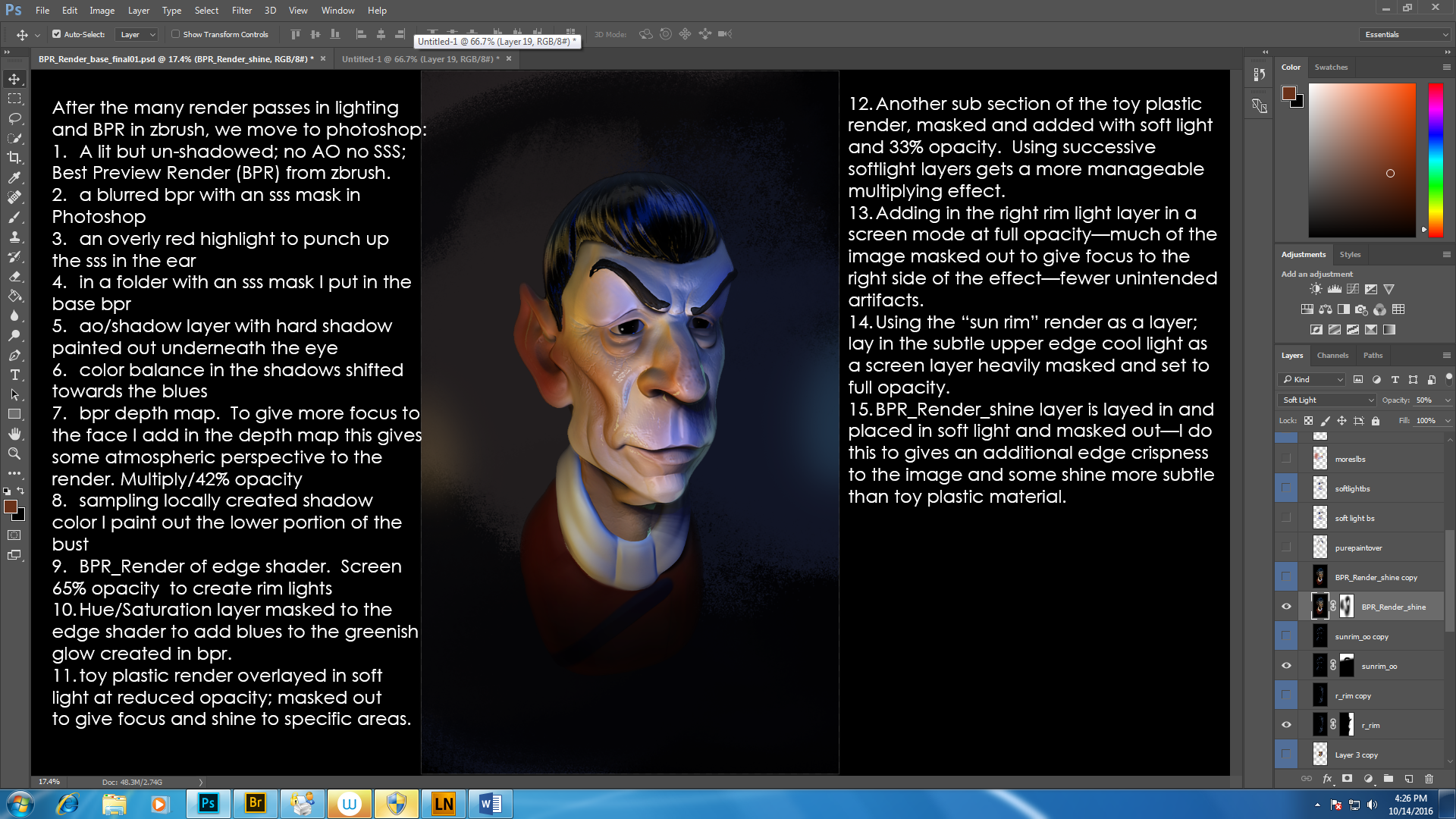Show the moreslbs layer
Image resolution: width=1456 pixels, height=819 pixels.
pos(1286,459)
